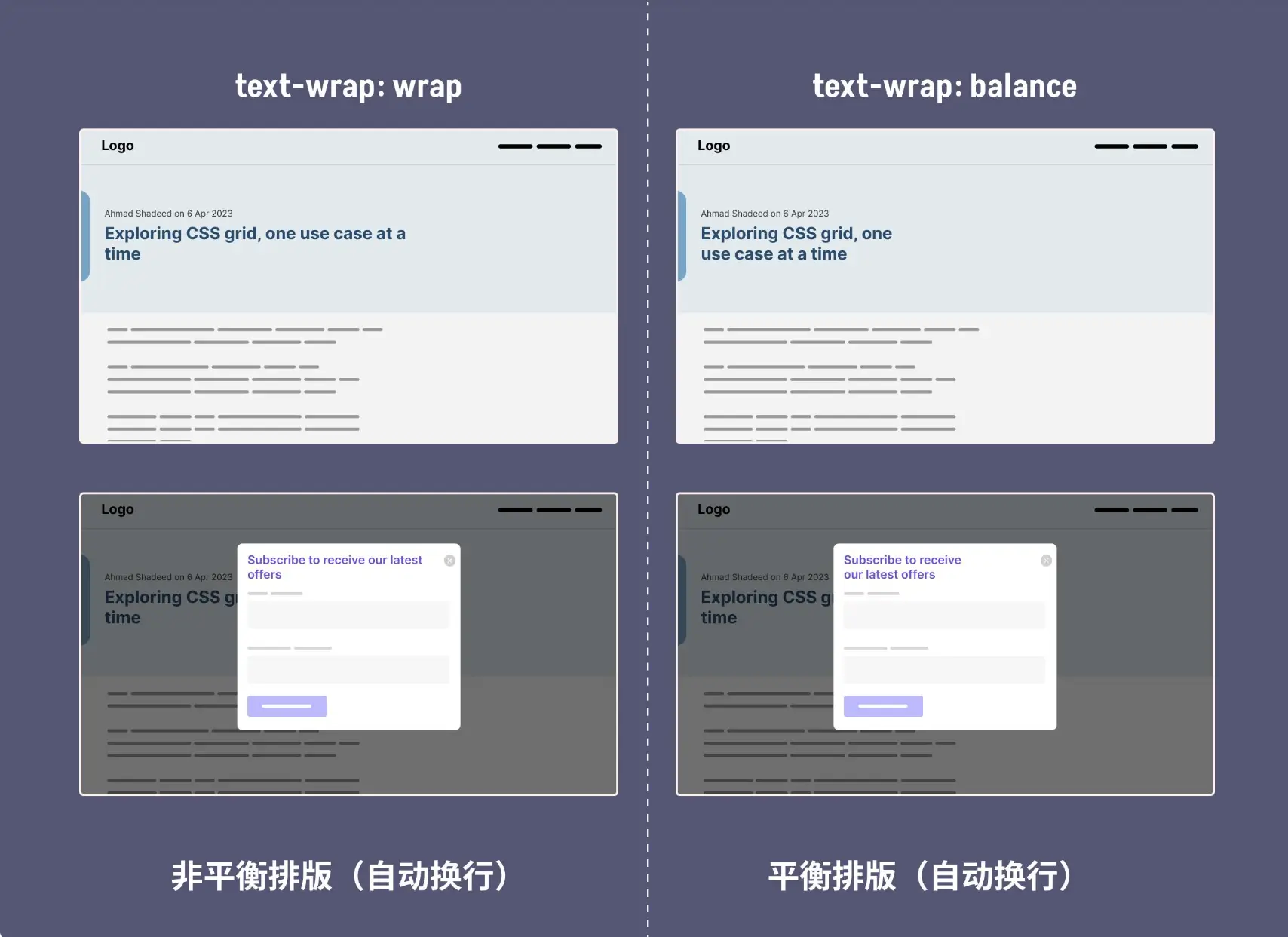Focus second input field in right modal

point(944,669)
